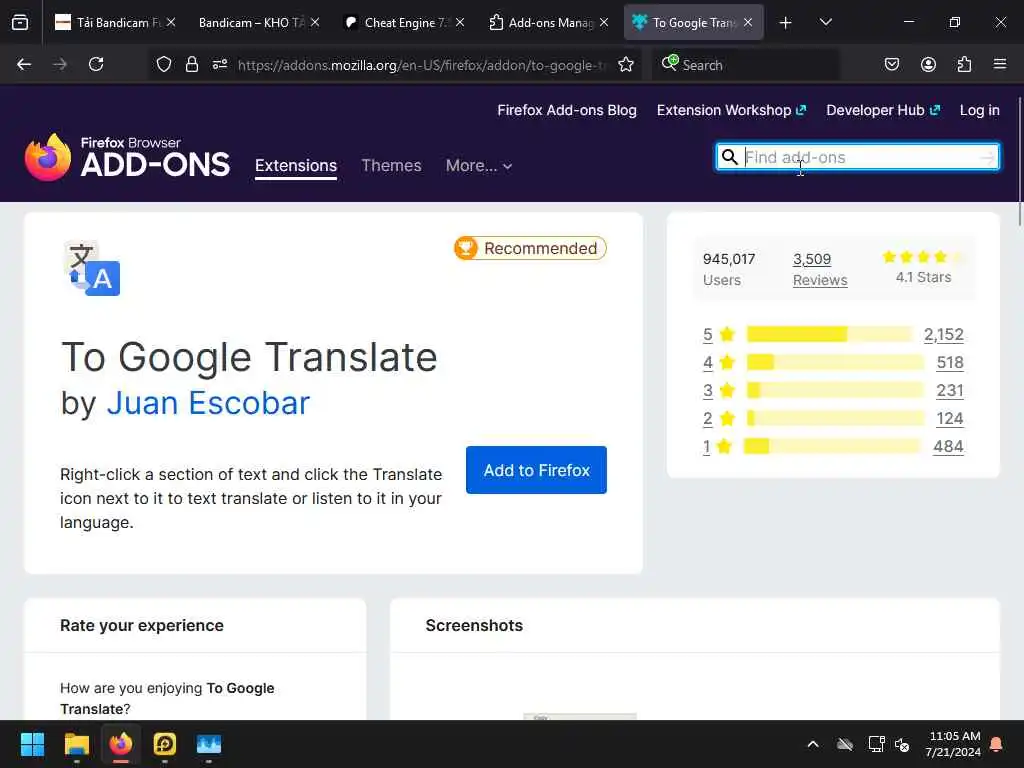Click the URL address bar
Viewport: 1024px width, 768px height.
tap(421, 65)
